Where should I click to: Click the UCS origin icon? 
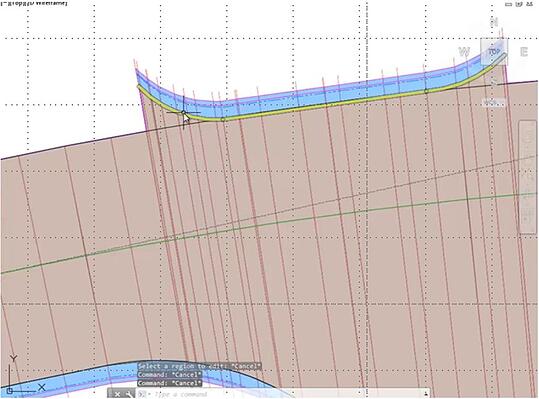(x=9, y=391)
